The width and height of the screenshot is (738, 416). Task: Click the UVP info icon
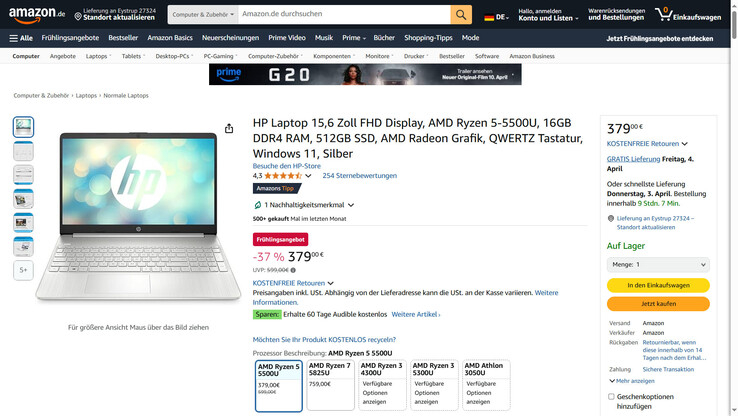pos(293,270)
